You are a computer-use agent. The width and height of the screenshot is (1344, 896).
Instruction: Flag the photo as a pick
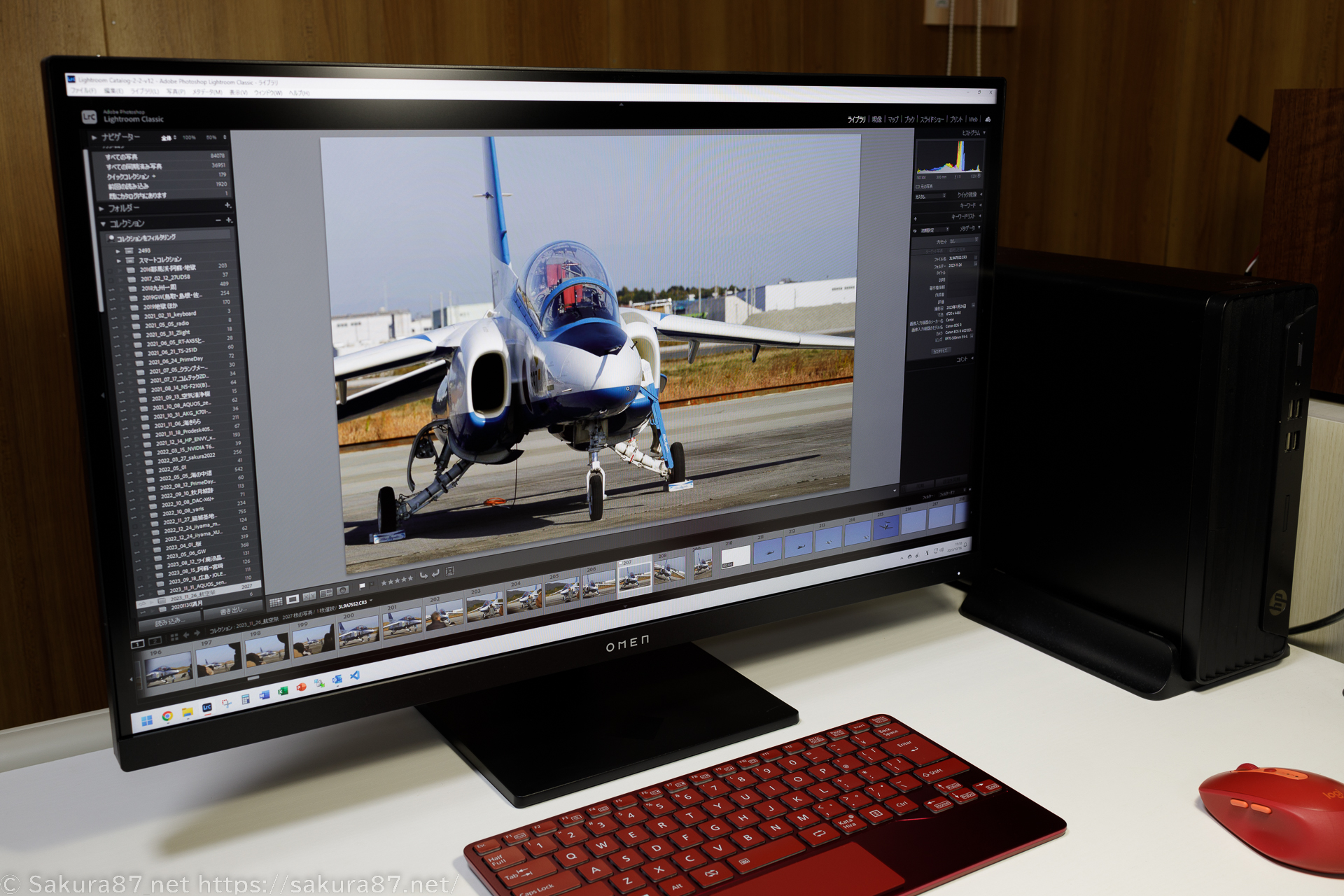[361, 585]
